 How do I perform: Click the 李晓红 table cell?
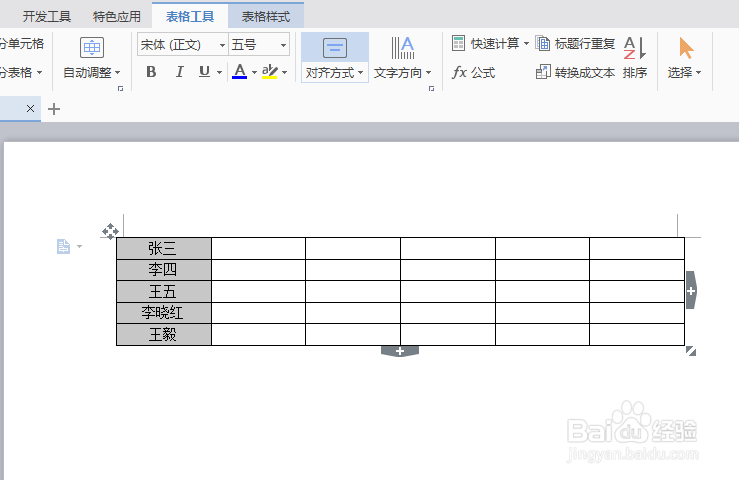pyautogui.click(x=164, y=313)
